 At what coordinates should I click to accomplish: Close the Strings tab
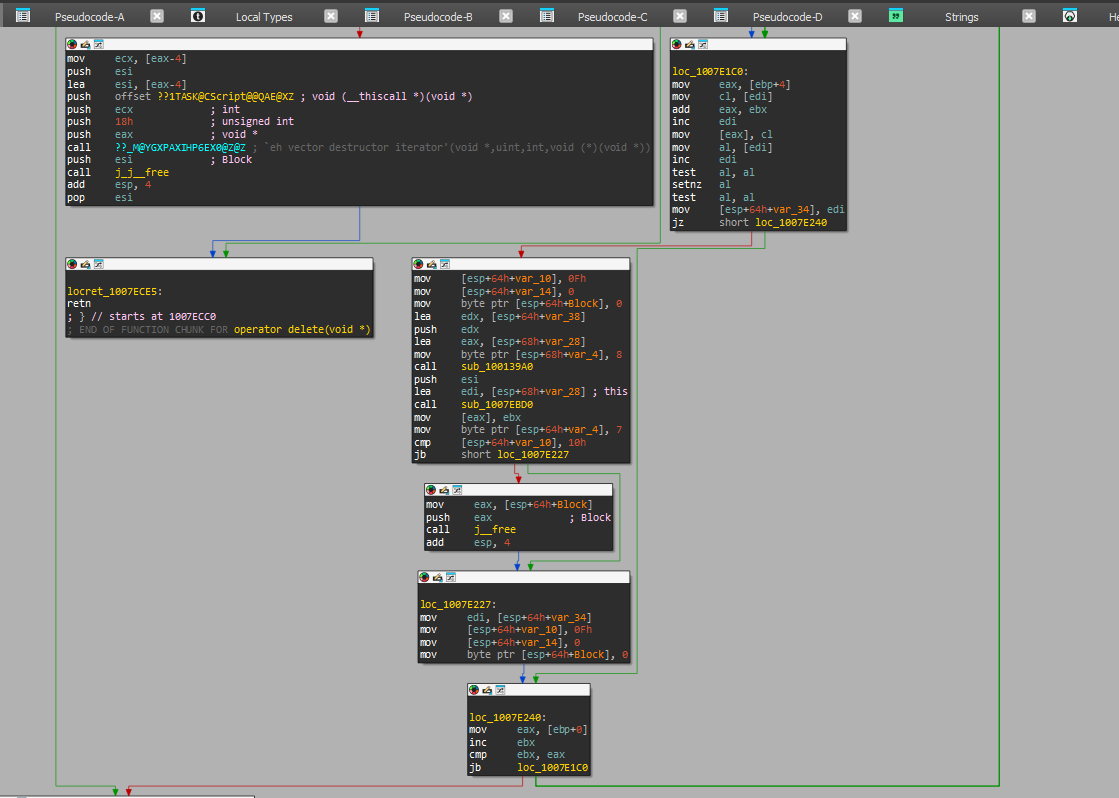(x=1029, y=16)
